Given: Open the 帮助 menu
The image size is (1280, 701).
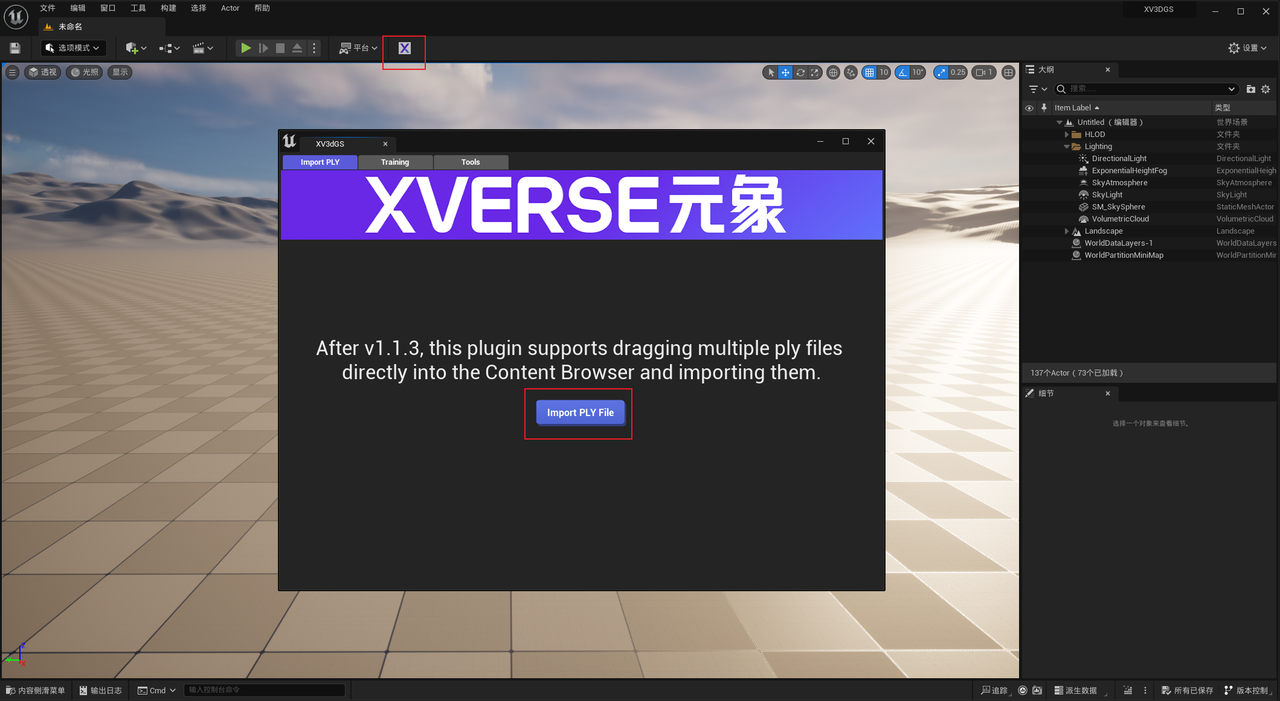Looking at the screenshot, I should pyautogui.click(x=262, y=8).
